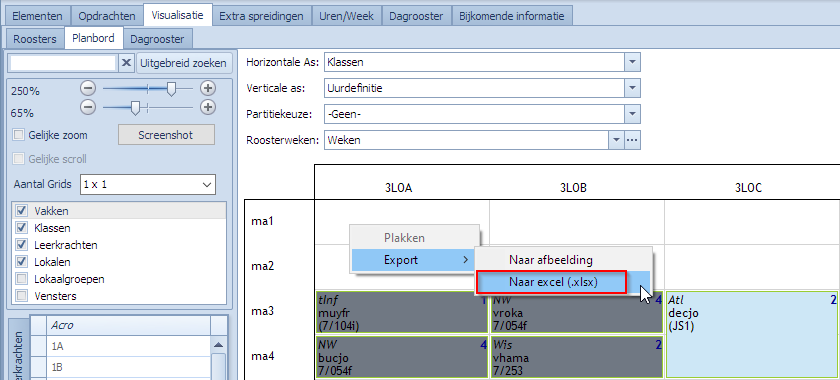840x380 pixels.
Task: Open Roosterweken ellipsis options button
Action: click(x=633, y=140)
